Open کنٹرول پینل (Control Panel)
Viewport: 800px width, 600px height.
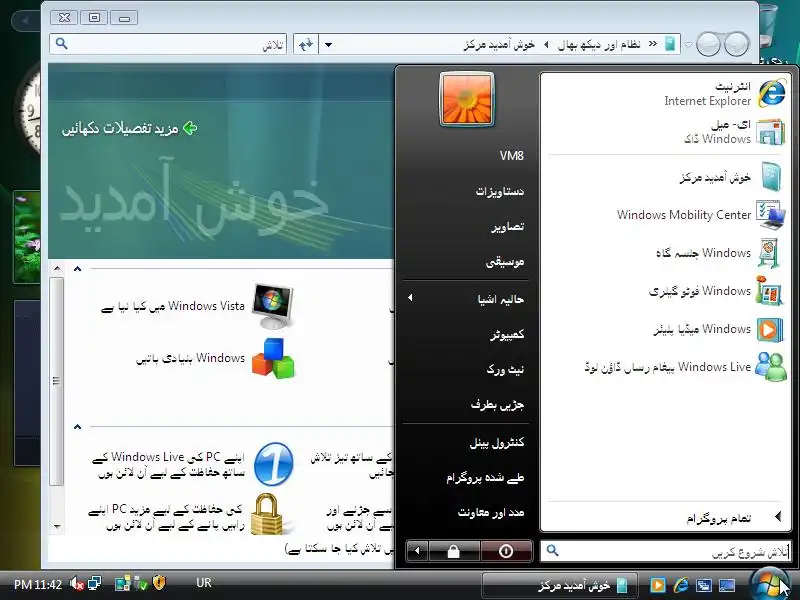click(496, 443)
